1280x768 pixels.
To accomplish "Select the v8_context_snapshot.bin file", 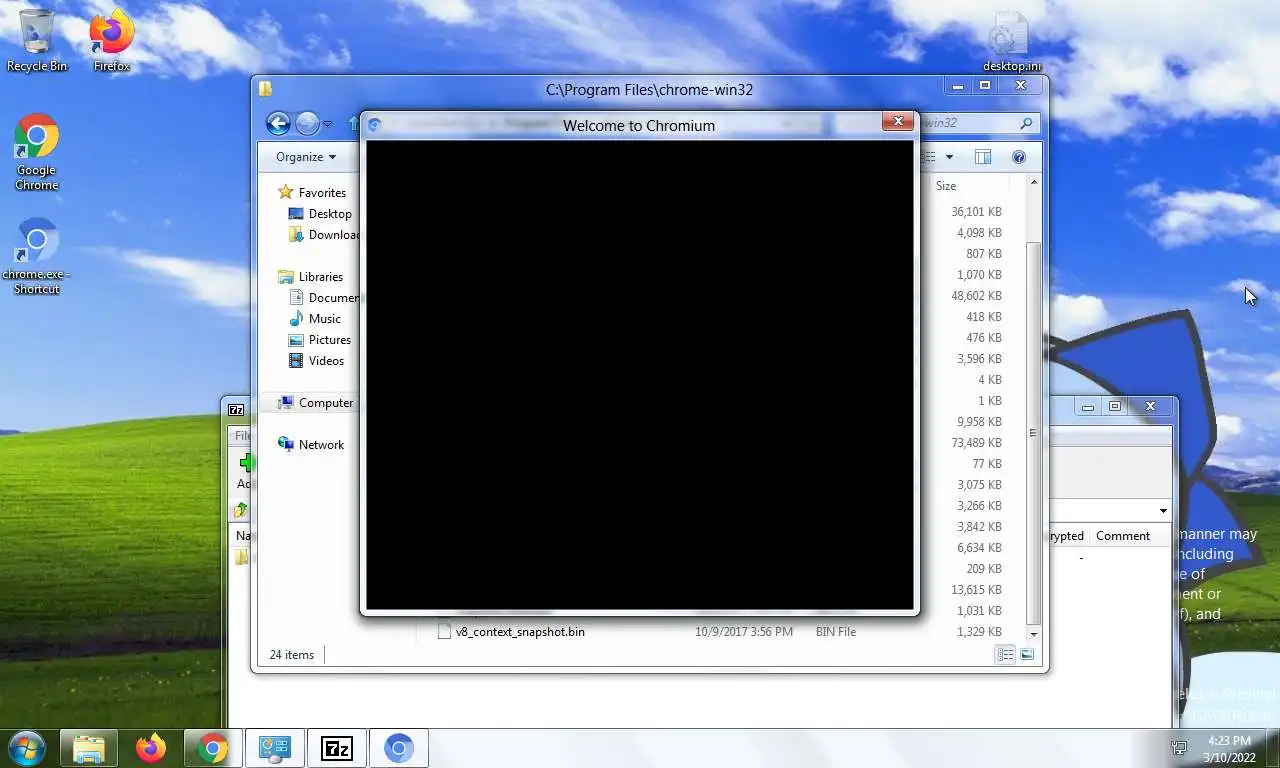I will click(520, 632).
